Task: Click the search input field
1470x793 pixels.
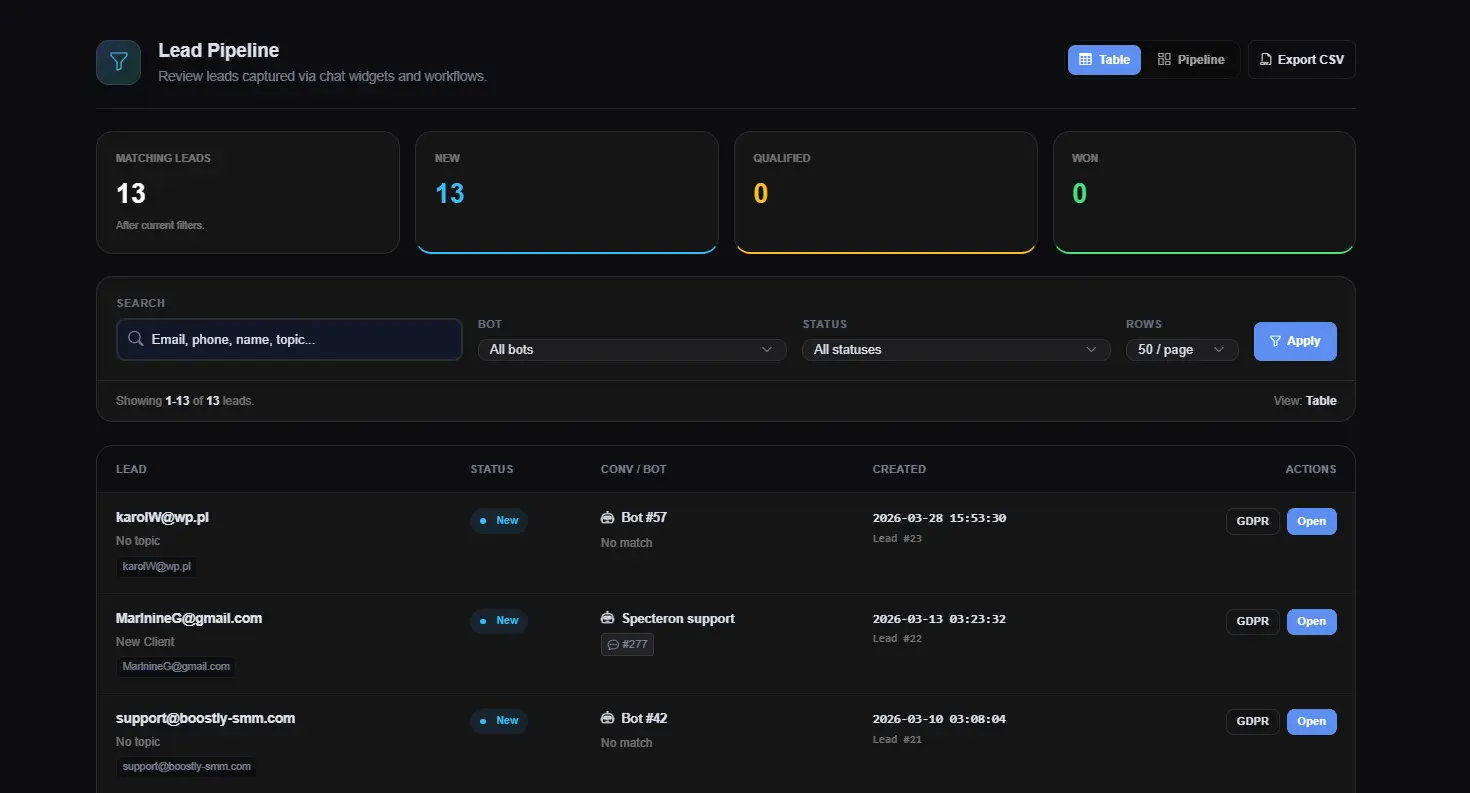Action: click(x=289, y=340)
